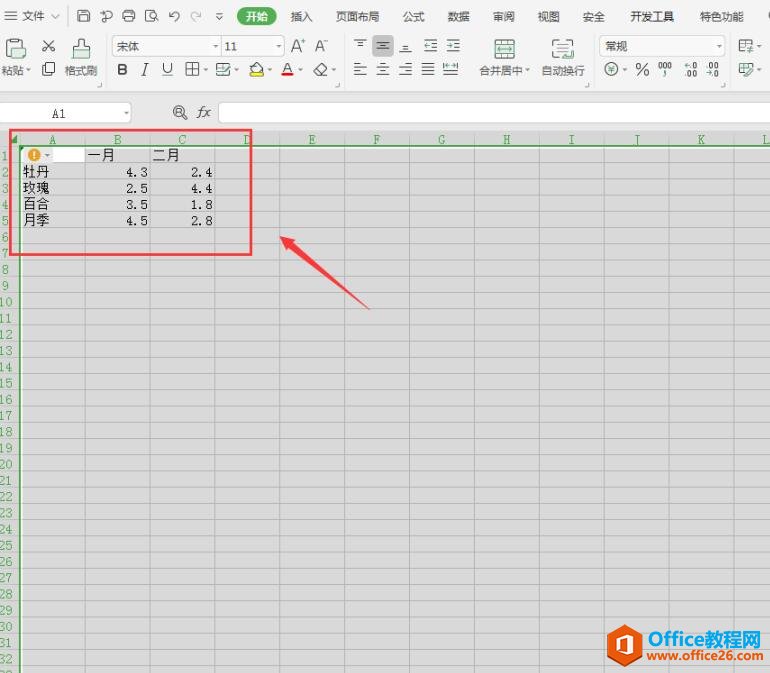The height and width of the screenshot is (673, 770).
Task: Click the Paste clipboard icon
Action: tap(15, 49)
